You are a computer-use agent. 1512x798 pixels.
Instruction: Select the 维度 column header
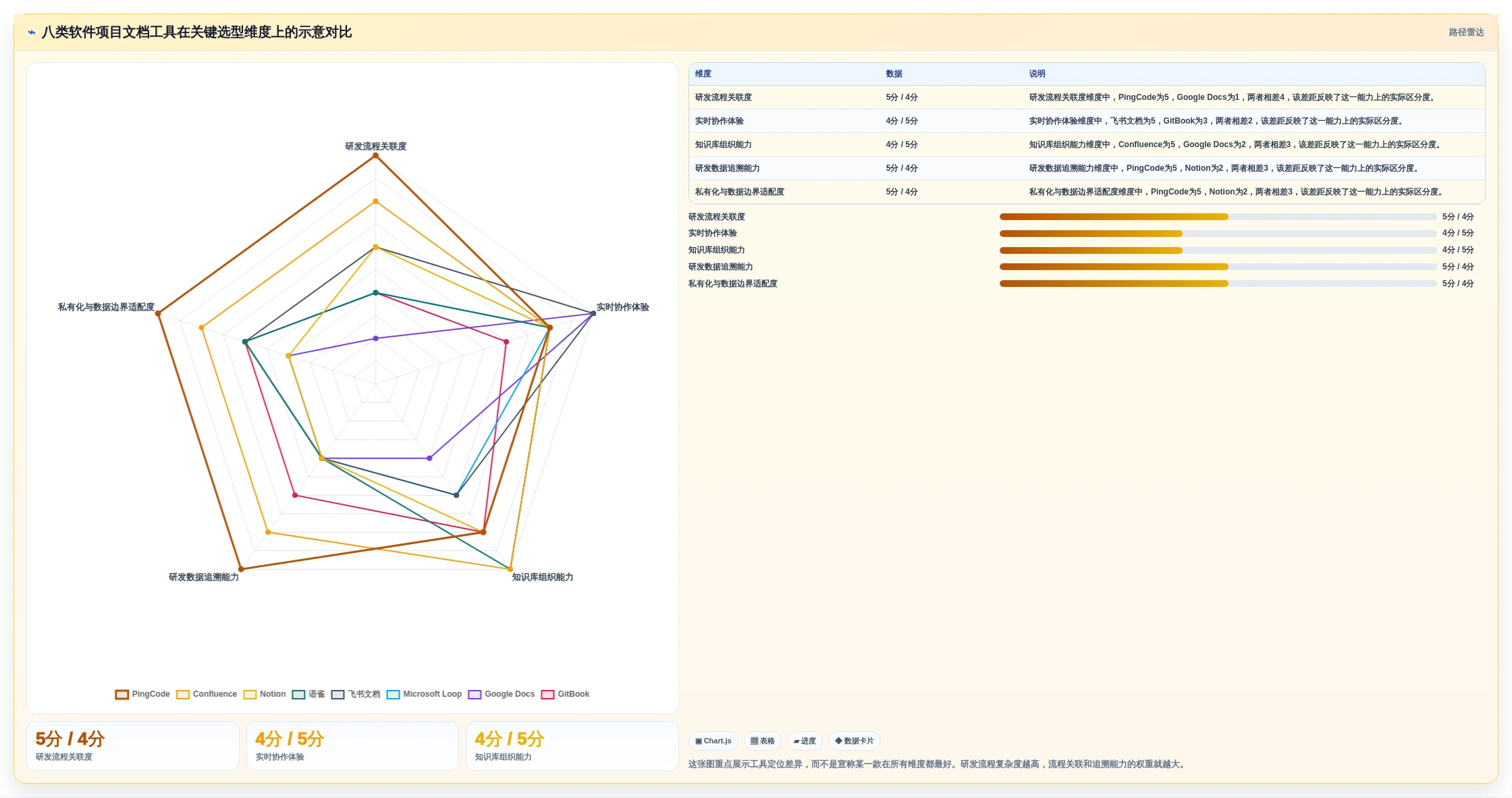703,74
